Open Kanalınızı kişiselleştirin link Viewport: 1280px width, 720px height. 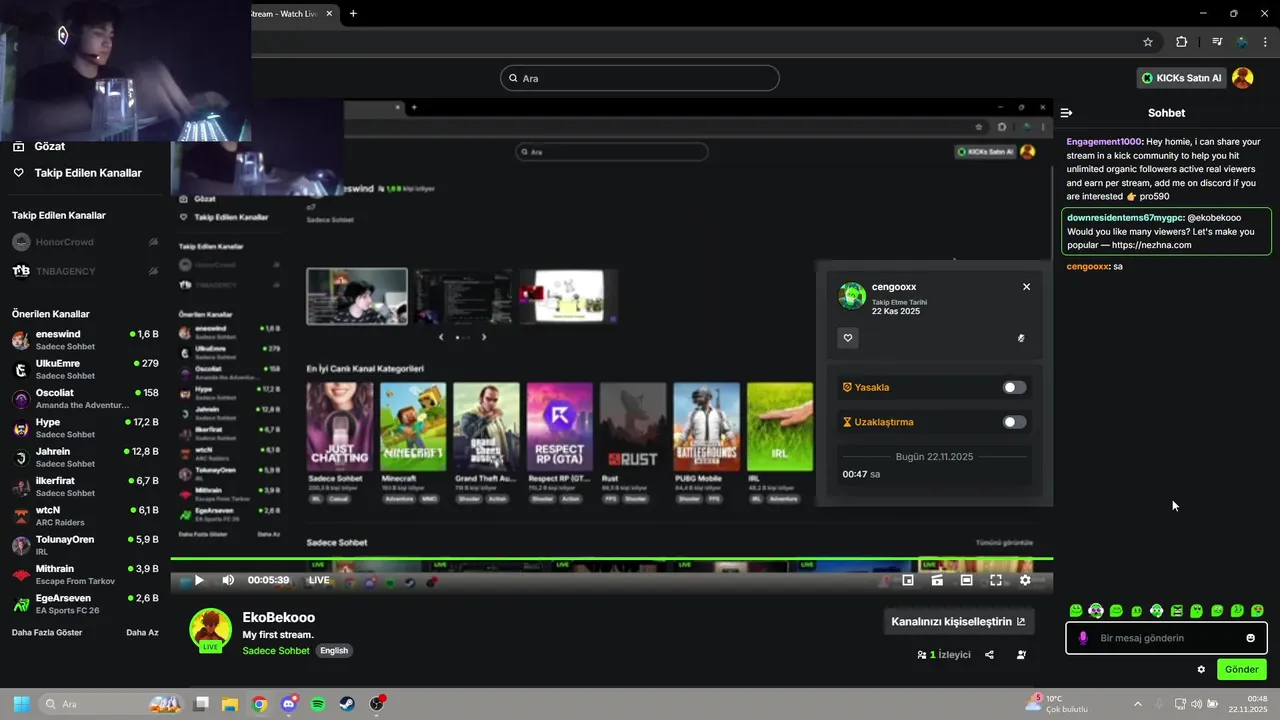958,621
